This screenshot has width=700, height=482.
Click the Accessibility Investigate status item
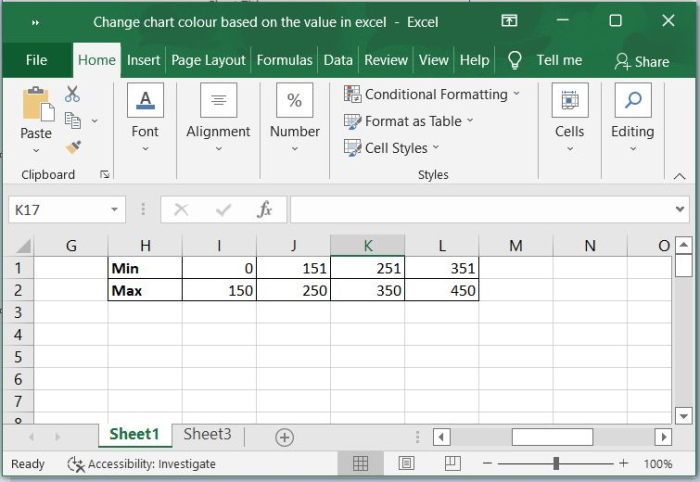(x=142, y=464)
